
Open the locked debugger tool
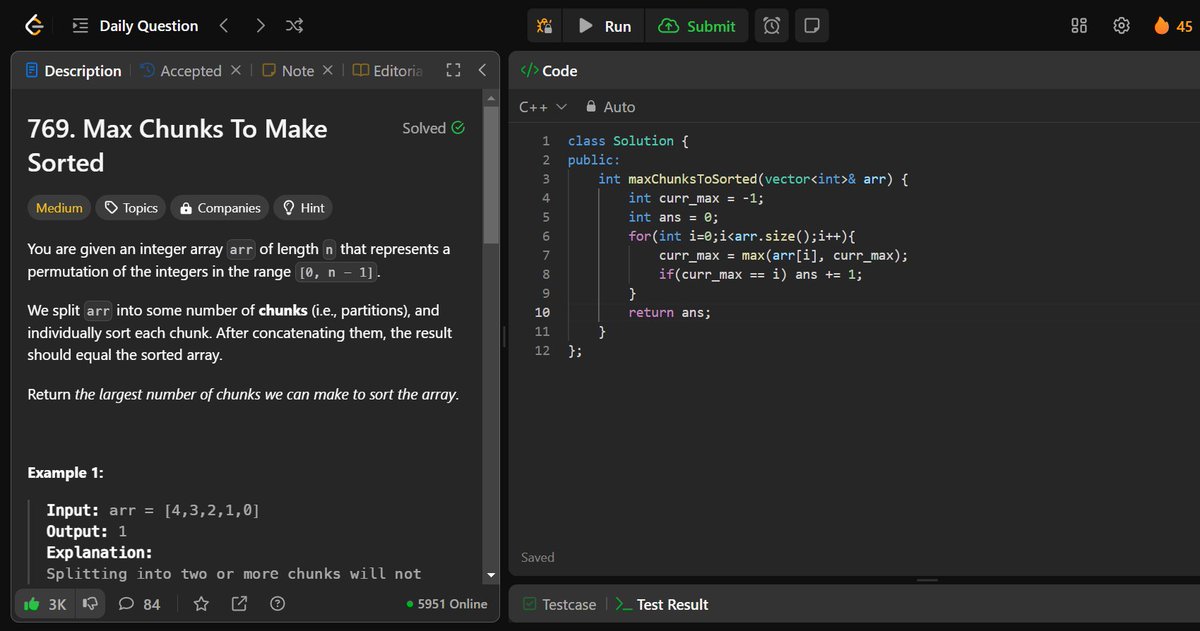point(544,25)
